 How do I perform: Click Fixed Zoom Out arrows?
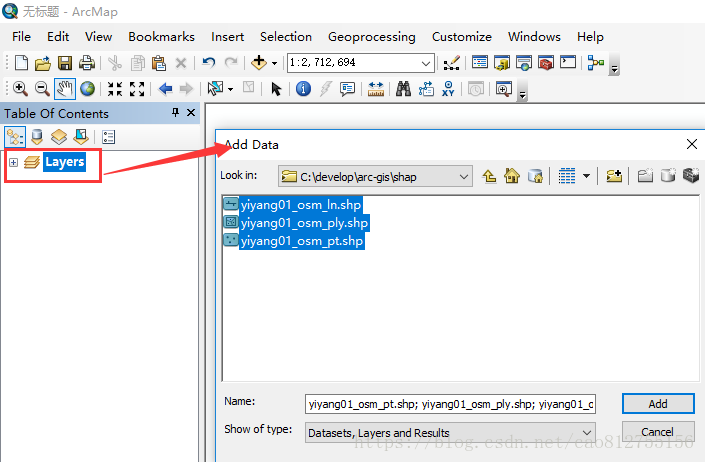coord(137,89)
